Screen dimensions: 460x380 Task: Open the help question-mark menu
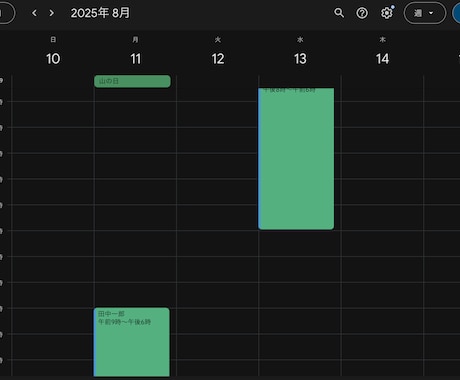click(x=362, y=13)
